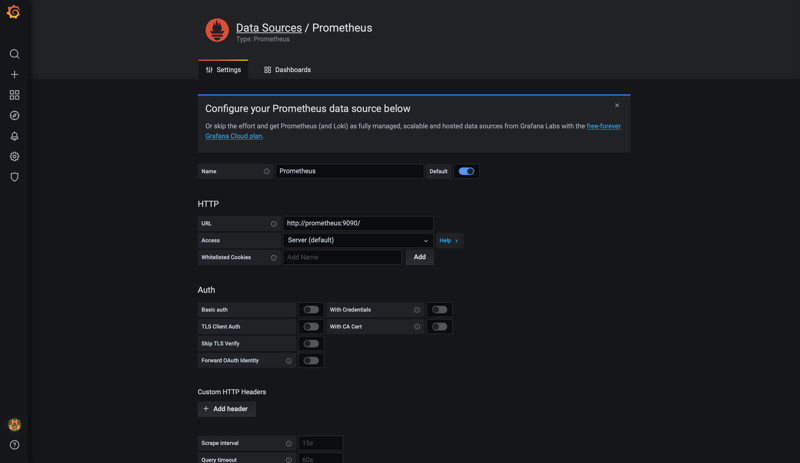
Task: Enable the TLS Client Auth switch
Action: click(311, 327)
